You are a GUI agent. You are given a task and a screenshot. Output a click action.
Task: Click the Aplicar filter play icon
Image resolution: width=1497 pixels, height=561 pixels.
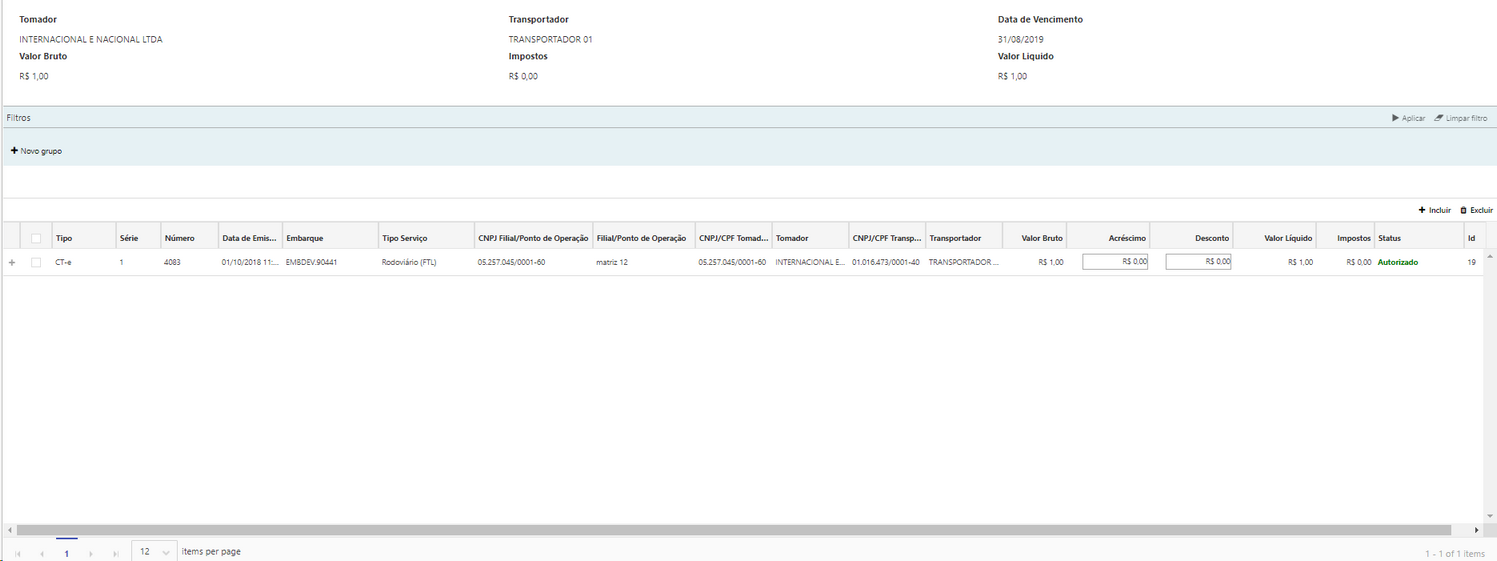point(1395,118)
